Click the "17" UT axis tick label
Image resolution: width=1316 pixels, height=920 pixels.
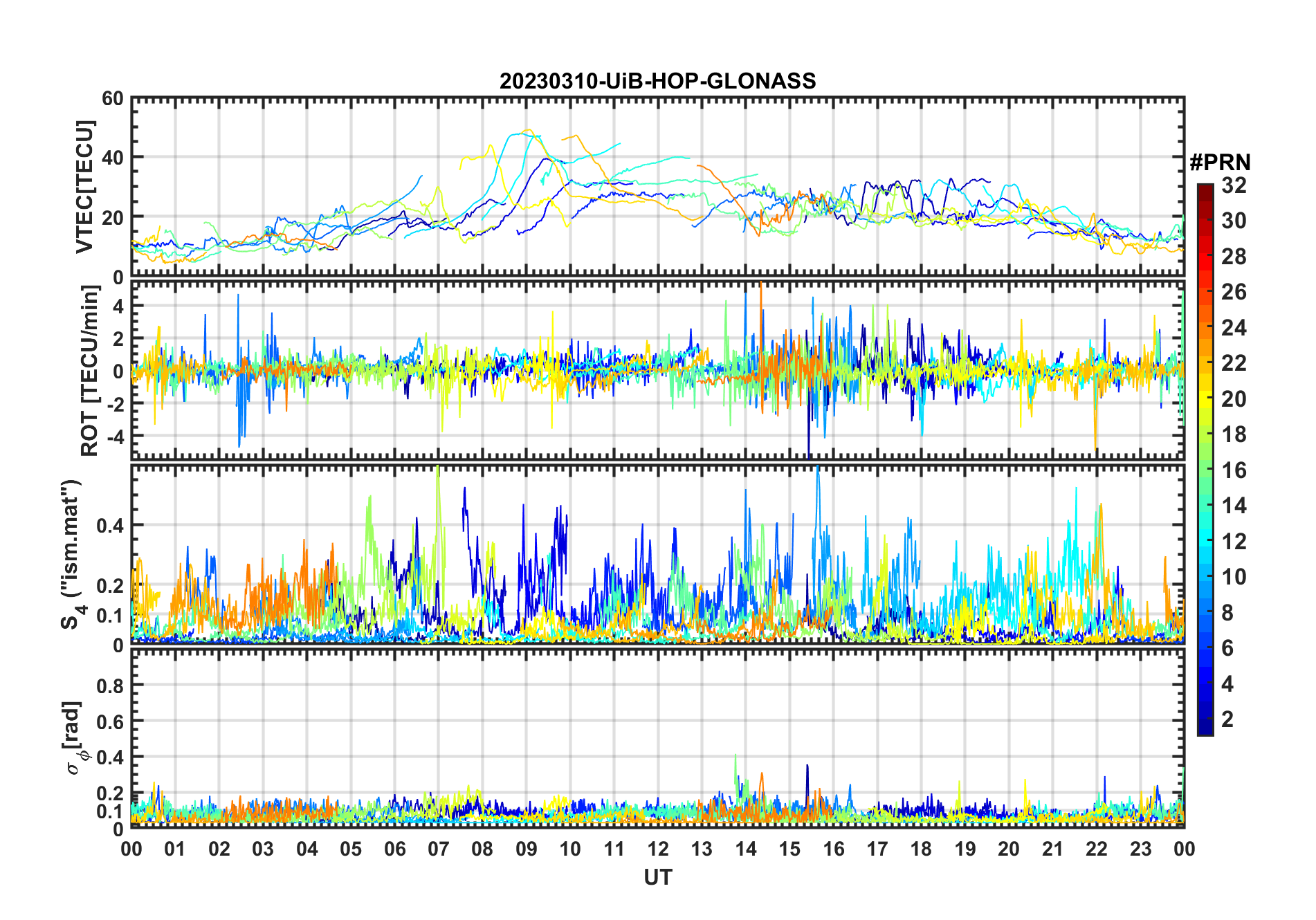tap(877, 849)
